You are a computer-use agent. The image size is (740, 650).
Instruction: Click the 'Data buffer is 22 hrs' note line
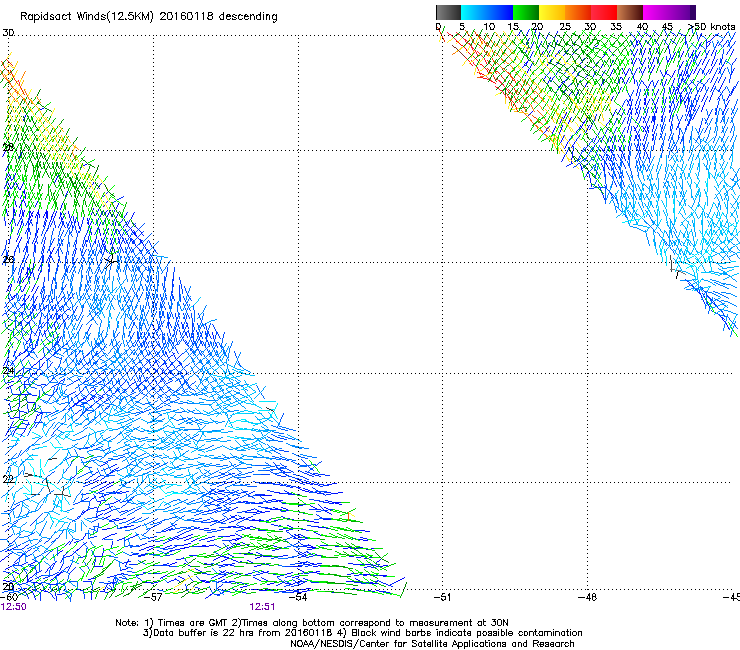(362, 633)
